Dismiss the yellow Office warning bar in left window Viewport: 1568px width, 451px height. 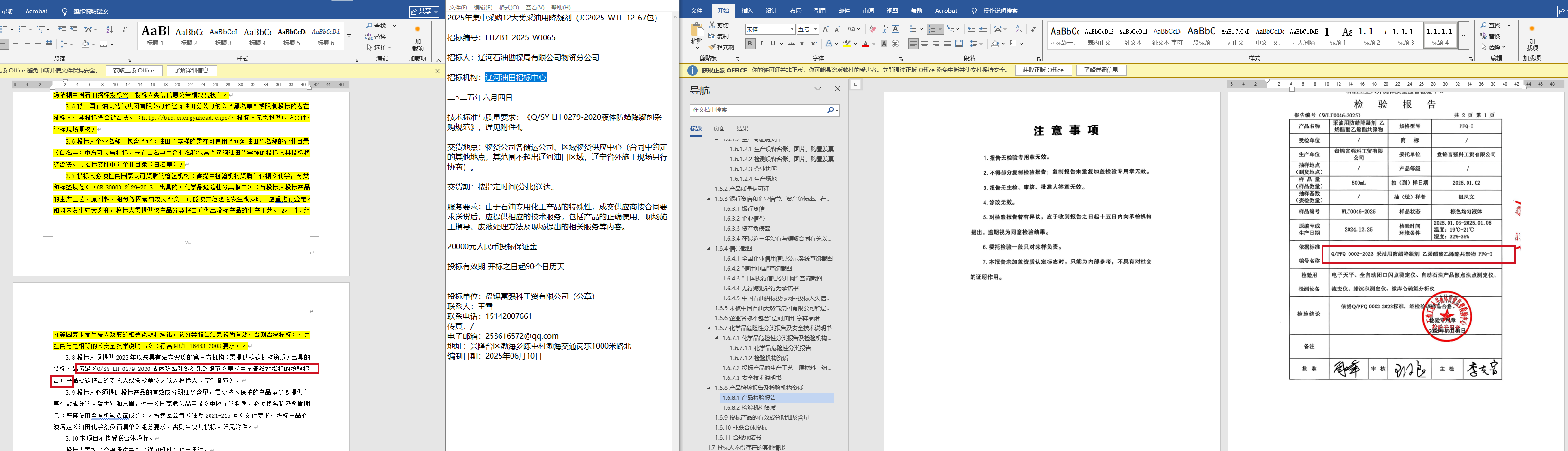point(437,71)
